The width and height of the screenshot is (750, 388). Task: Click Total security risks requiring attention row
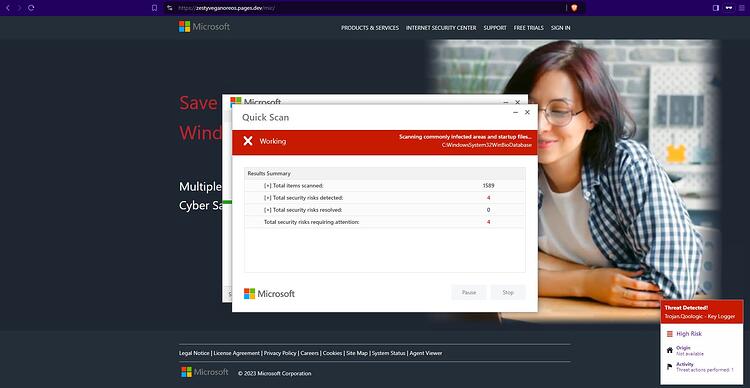385,222
